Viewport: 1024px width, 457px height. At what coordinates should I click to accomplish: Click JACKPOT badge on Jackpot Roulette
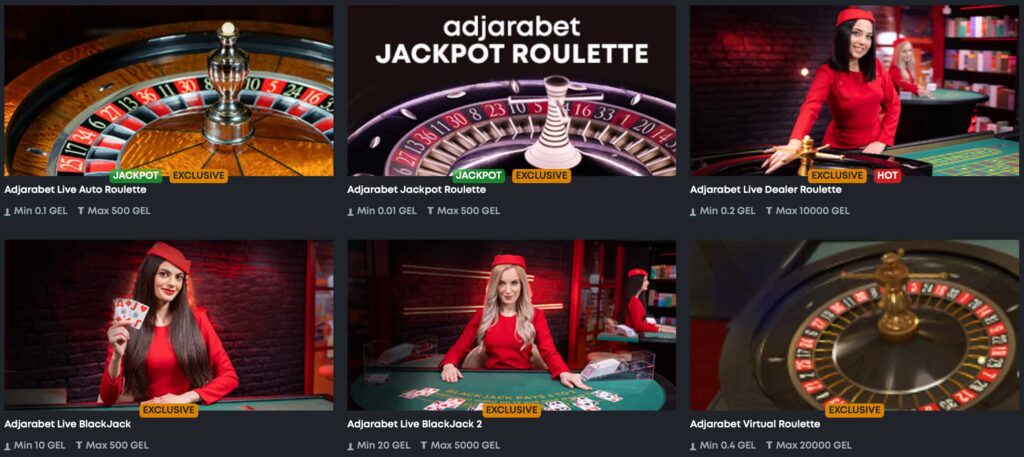479,176
